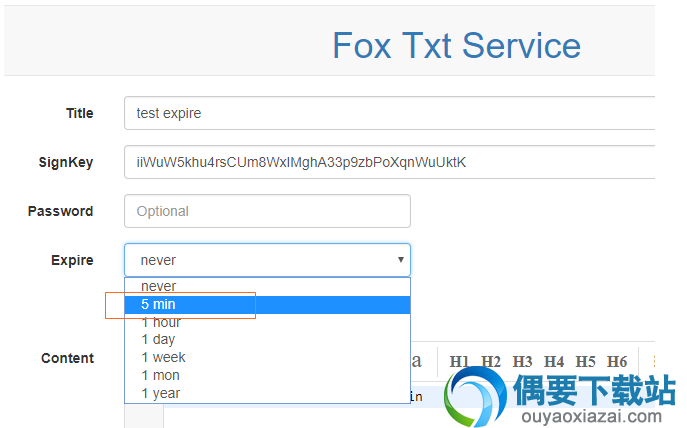Apply H5 heading in editor toolbar

tap(585, 362)
